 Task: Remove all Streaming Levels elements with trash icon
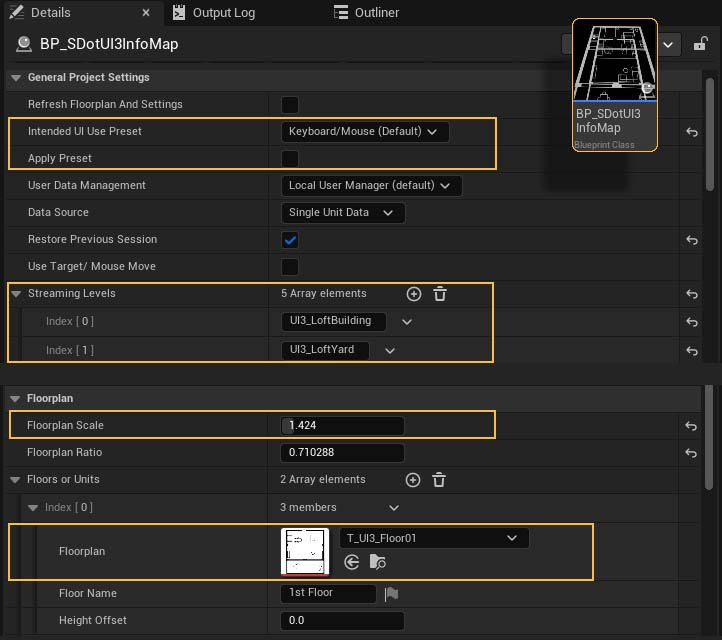440,294
